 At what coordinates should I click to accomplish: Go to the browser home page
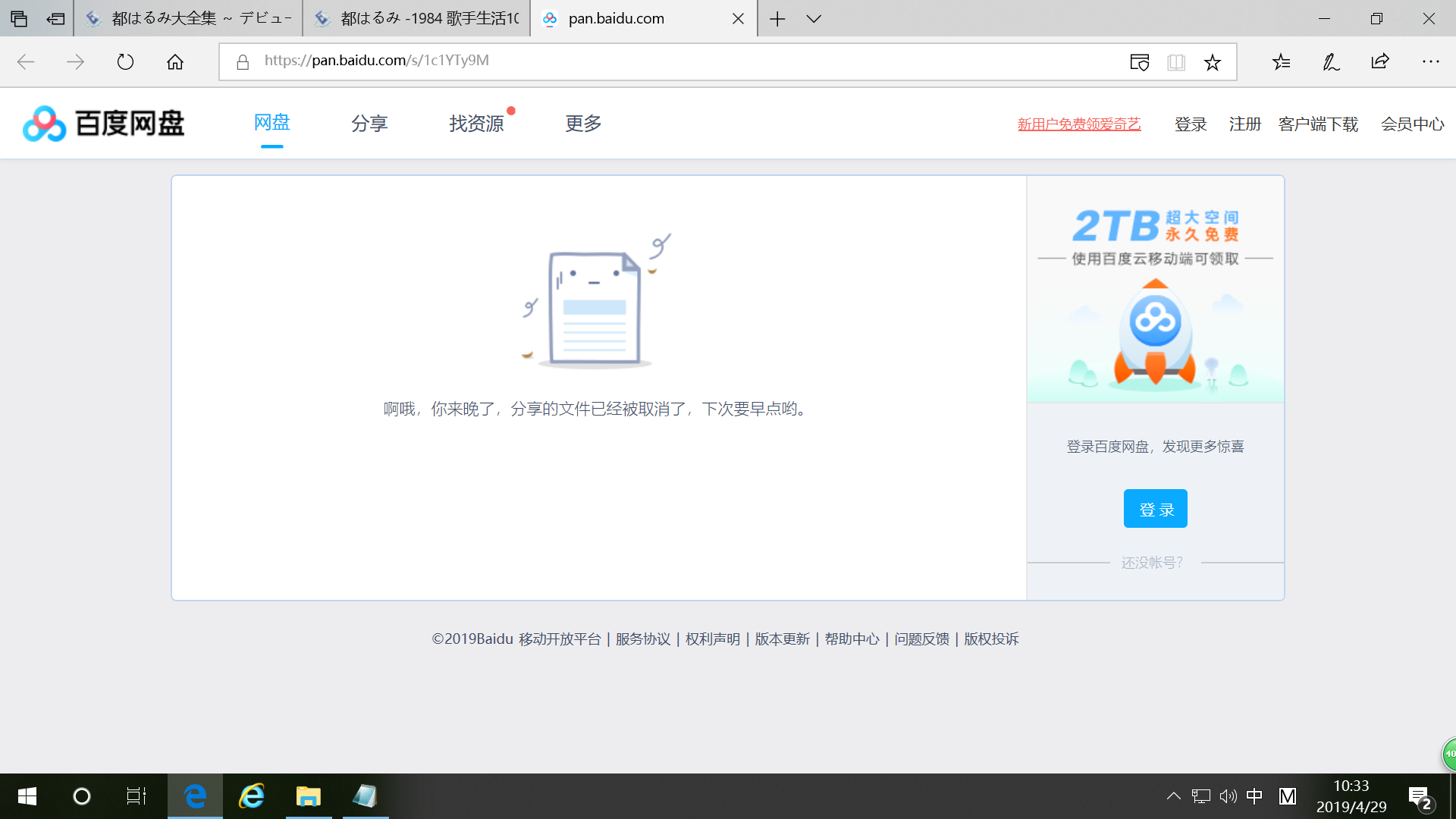tap(175, 61)
